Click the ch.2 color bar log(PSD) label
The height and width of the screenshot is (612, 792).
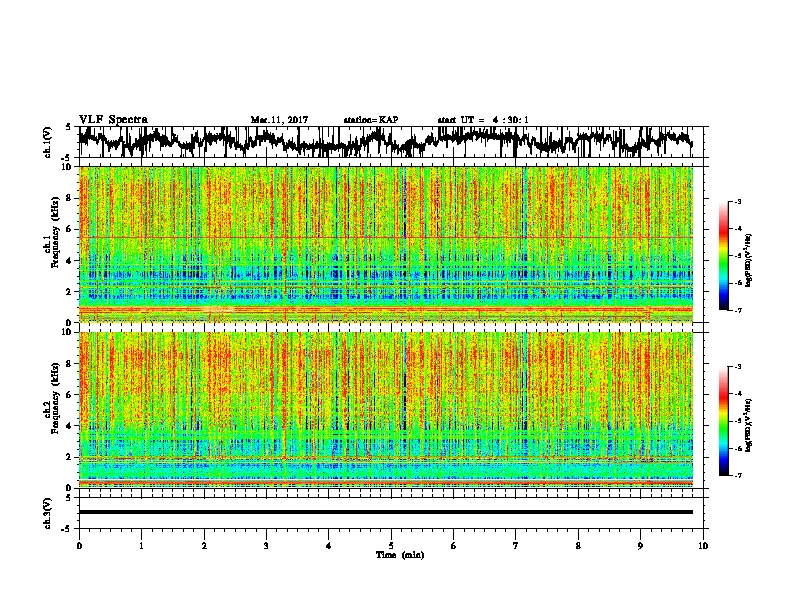748,425
